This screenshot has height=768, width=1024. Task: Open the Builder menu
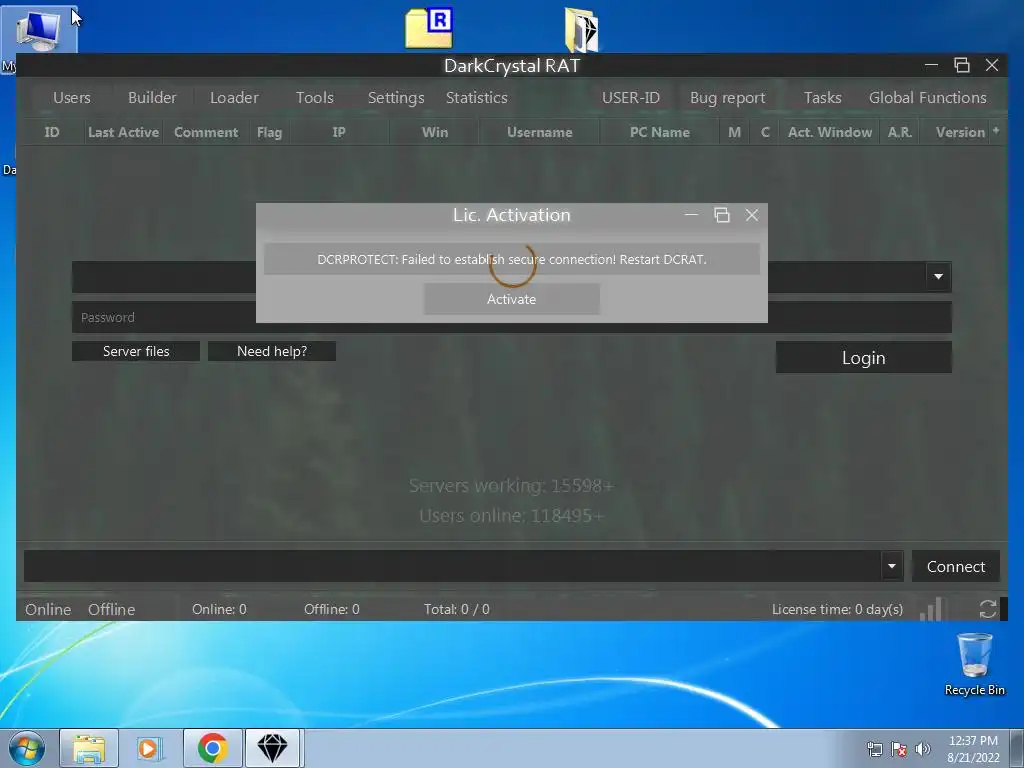(152, 98)
